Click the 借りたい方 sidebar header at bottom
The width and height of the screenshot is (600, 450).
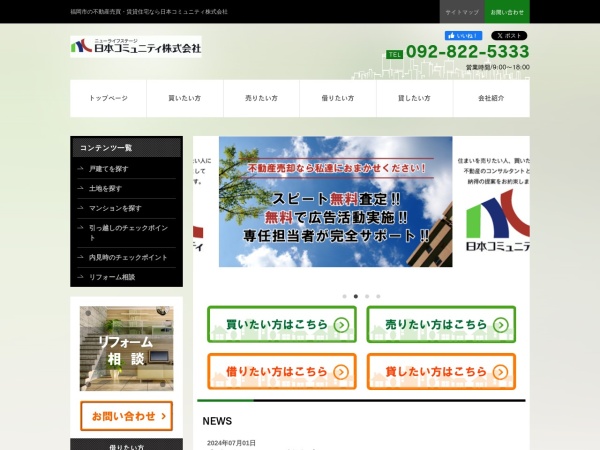click(126, 446)
